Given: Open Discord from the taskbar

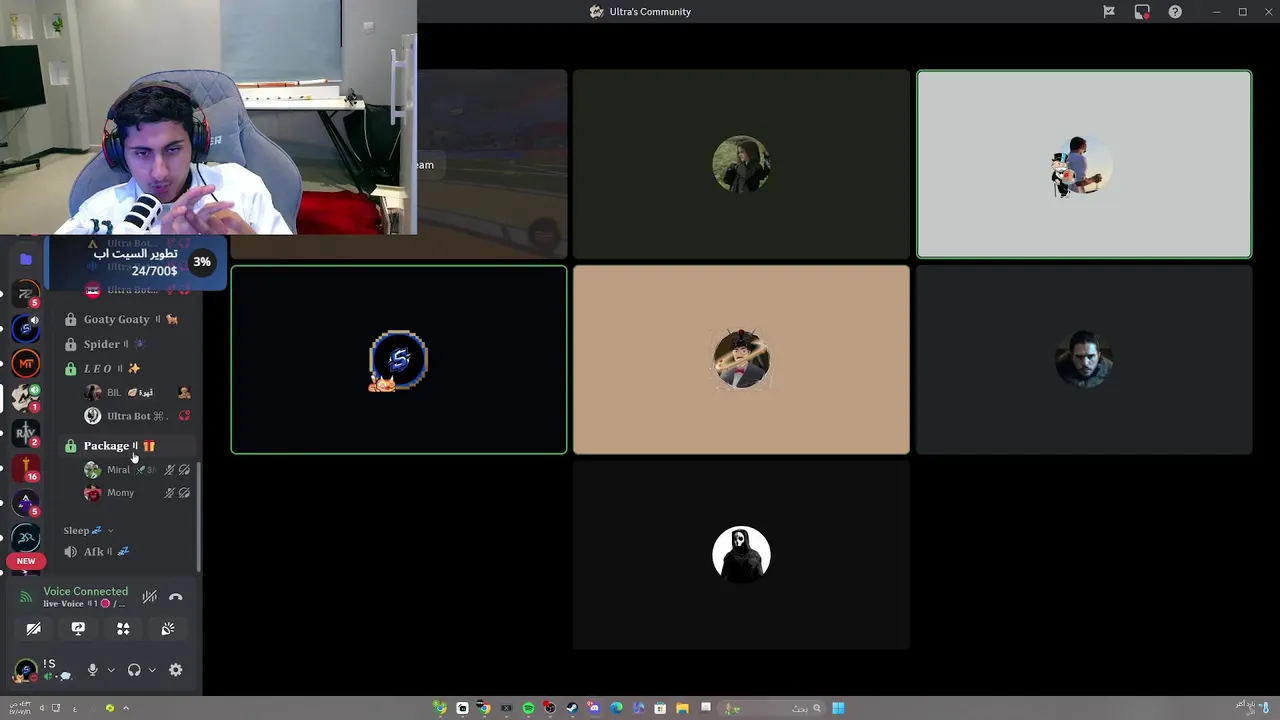Looking at the screenshot, I should click(x=593, y=708).
